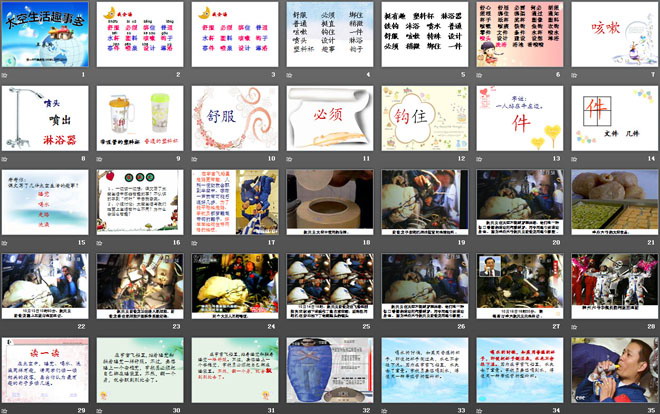Select slide 34 sky-blue thumbnail with red text
The height and width of the screenshot is (414, 660).
tap(520, 370)
